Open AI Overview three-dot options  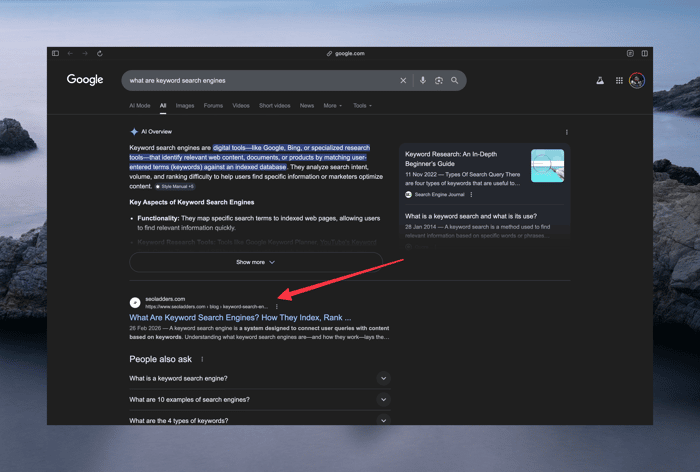pos(567,132)
